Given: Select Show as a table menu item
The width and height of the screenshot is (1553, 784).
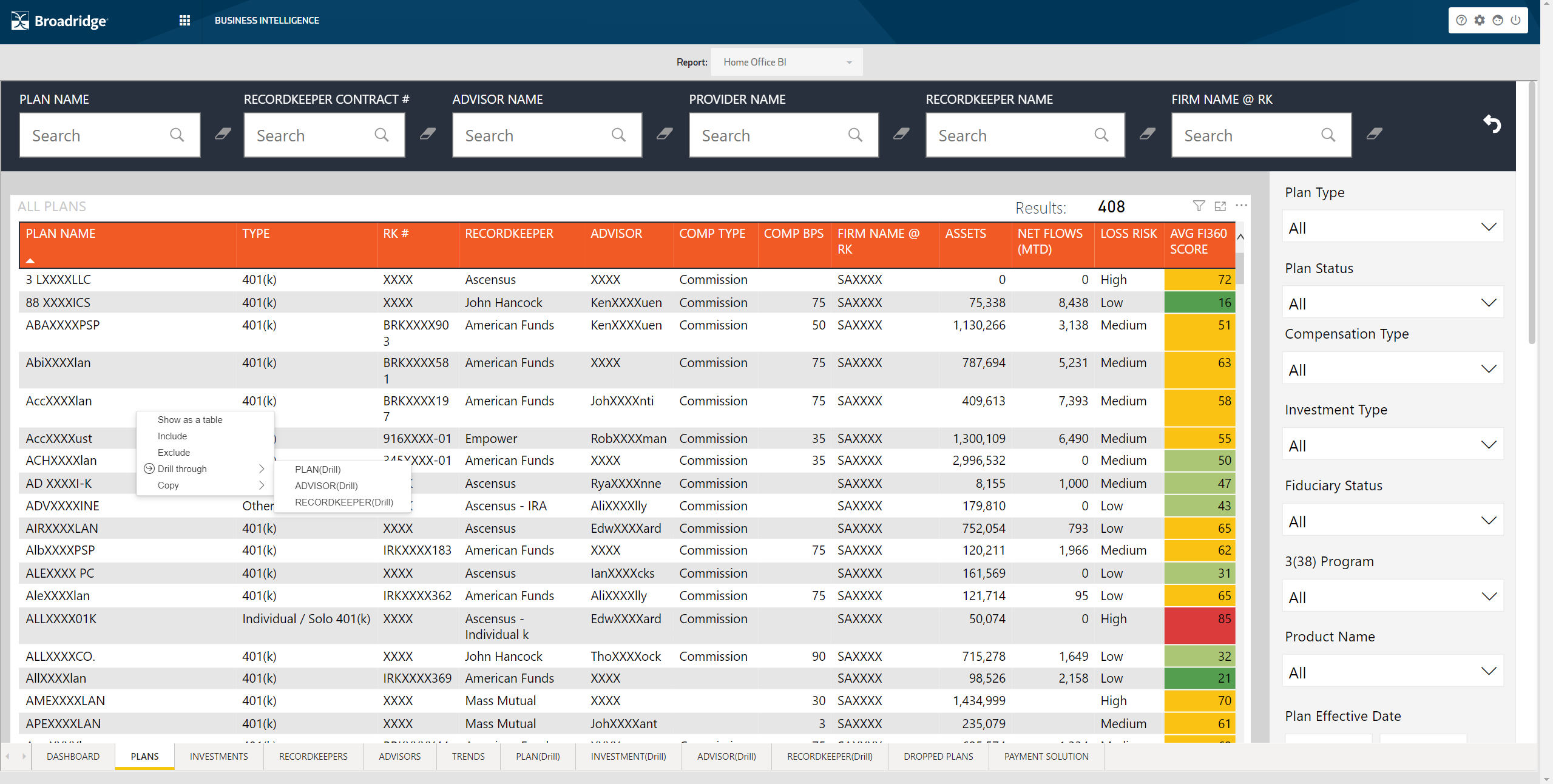Looking at the screenshot, I should [x=190, y=420].
